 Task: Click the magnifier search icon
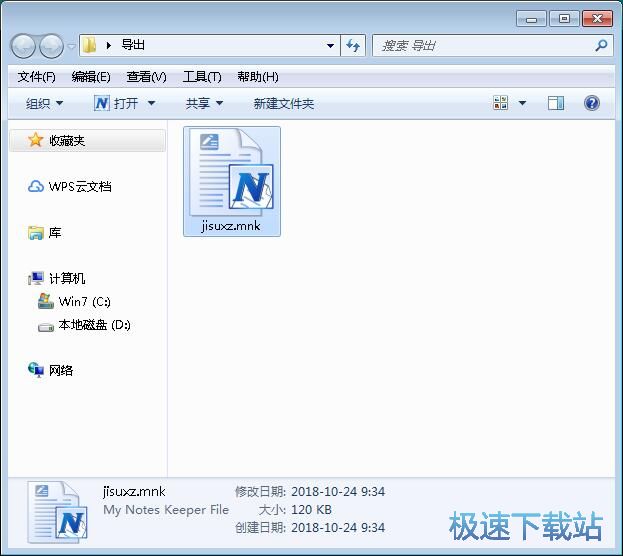tap(601, 46)
